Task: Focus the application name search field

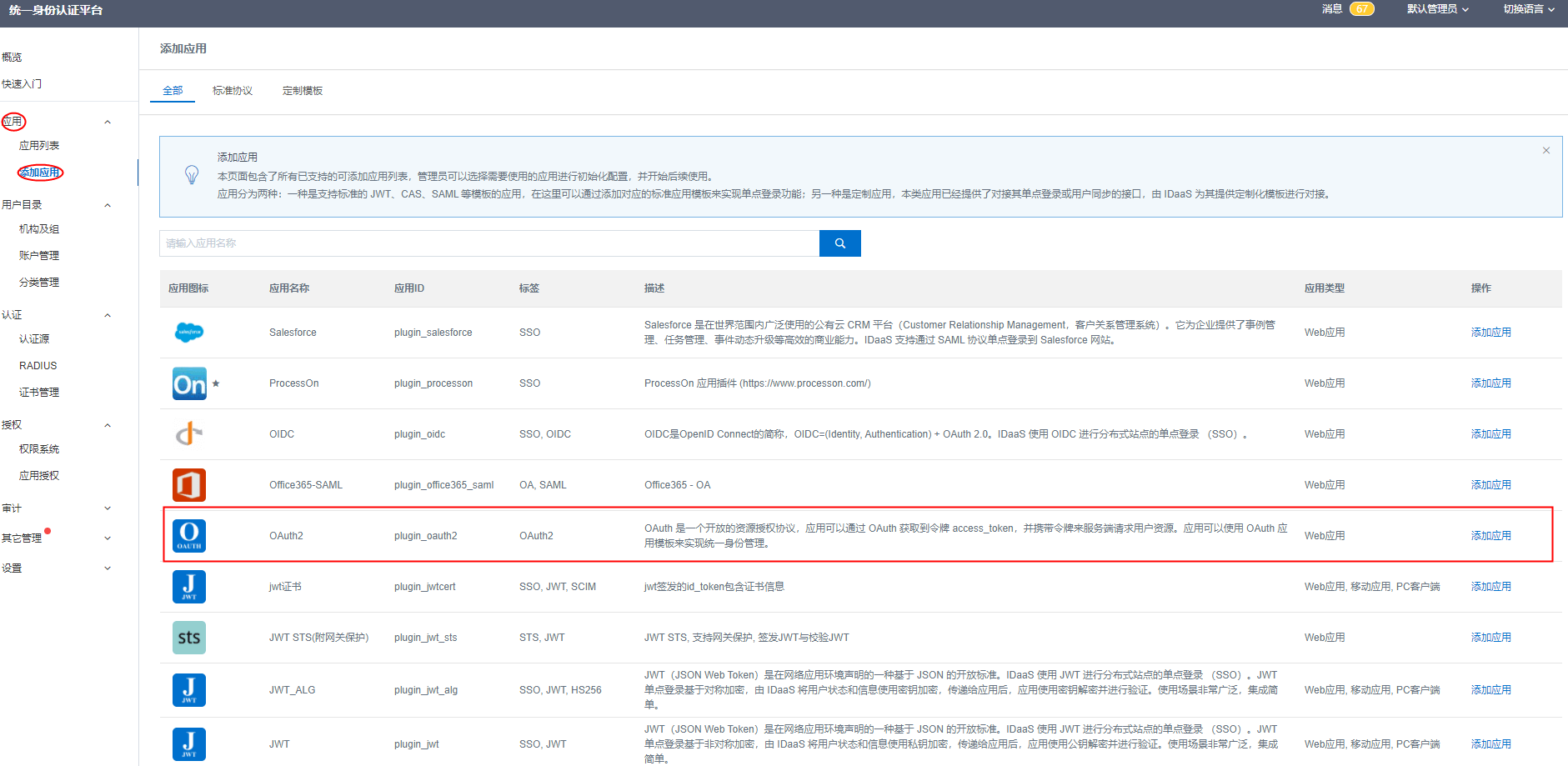Action: click(488, 243)
